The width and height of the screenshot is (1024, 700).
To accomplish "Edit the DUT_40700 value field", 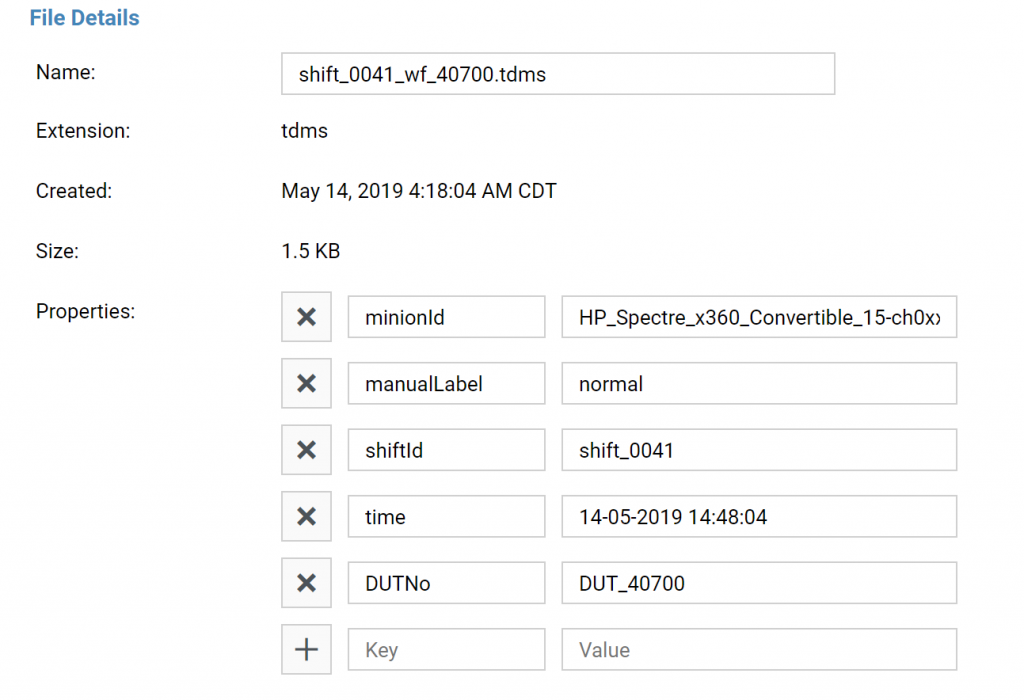I will (x=760, y=583).
